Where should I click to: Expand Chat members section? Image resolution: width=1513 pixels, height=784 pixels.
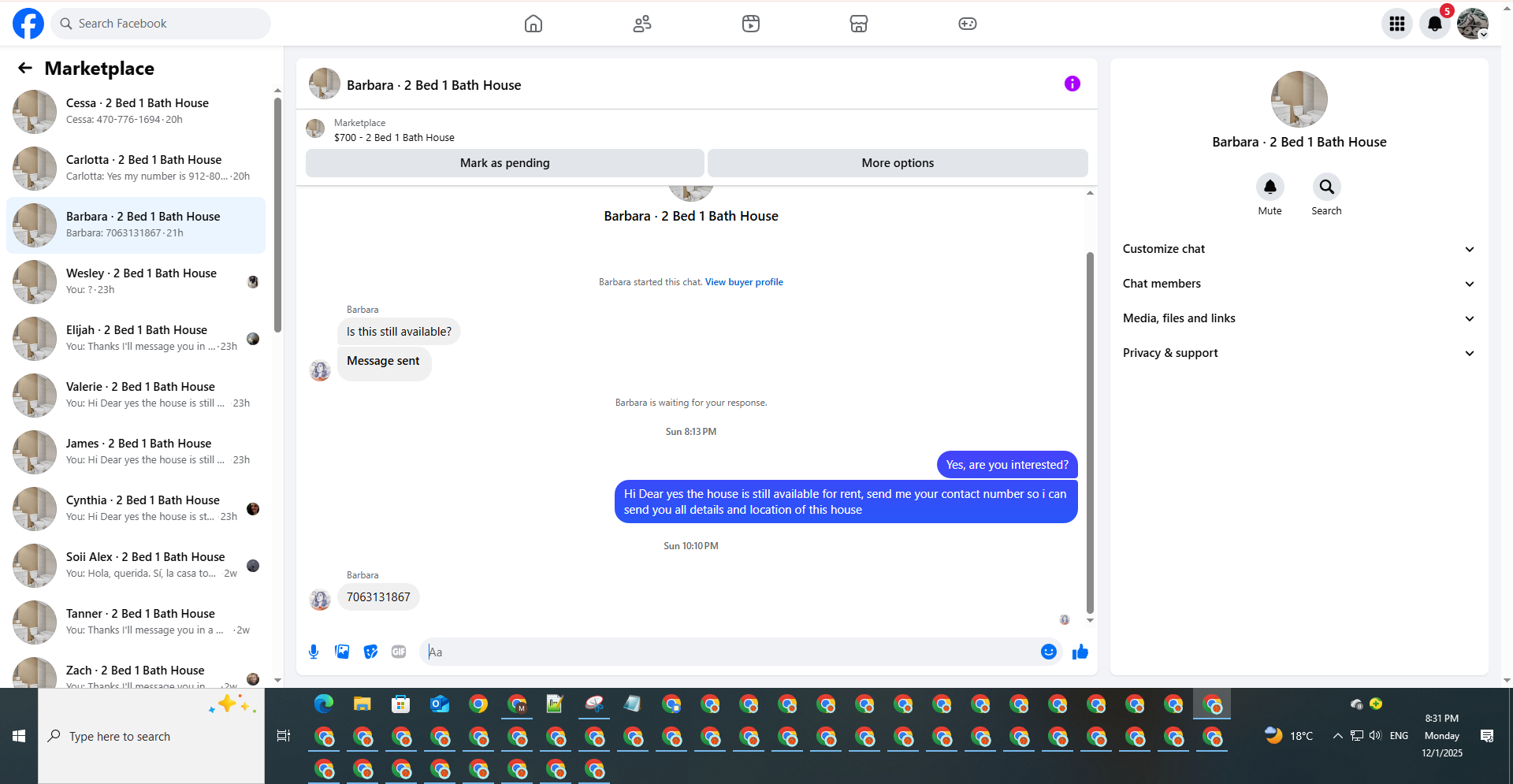click(x=1299, y=284)
